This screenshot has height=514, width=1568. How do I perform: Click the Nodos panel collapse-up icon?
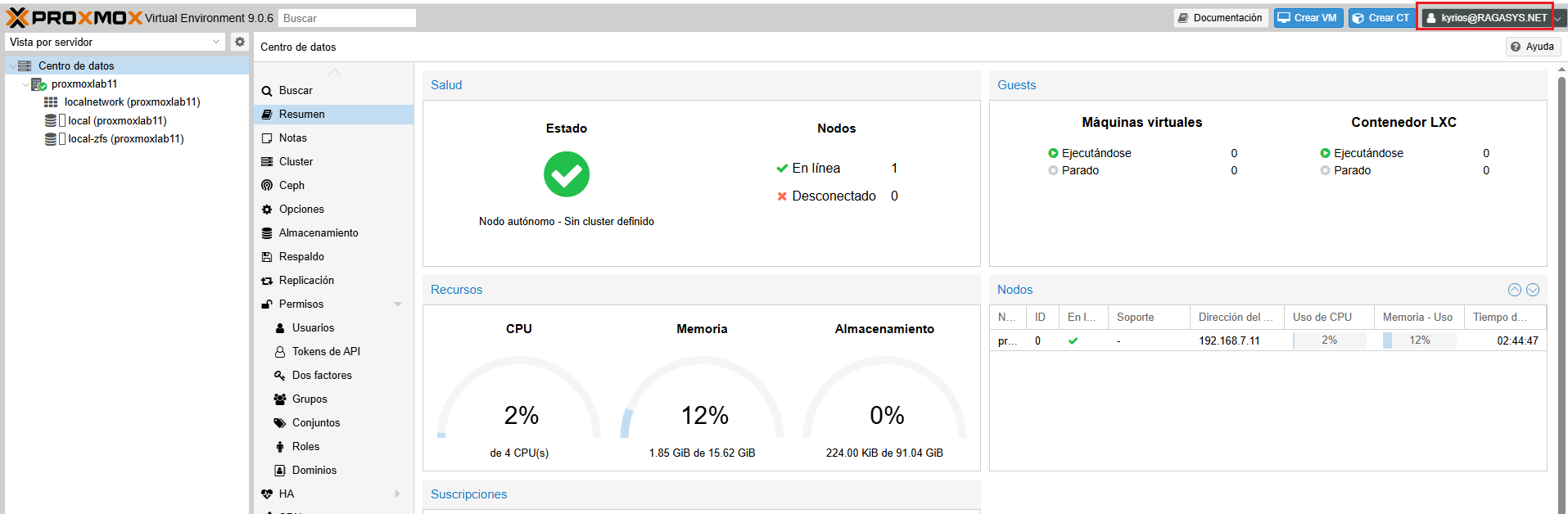tap(1515, 290)
